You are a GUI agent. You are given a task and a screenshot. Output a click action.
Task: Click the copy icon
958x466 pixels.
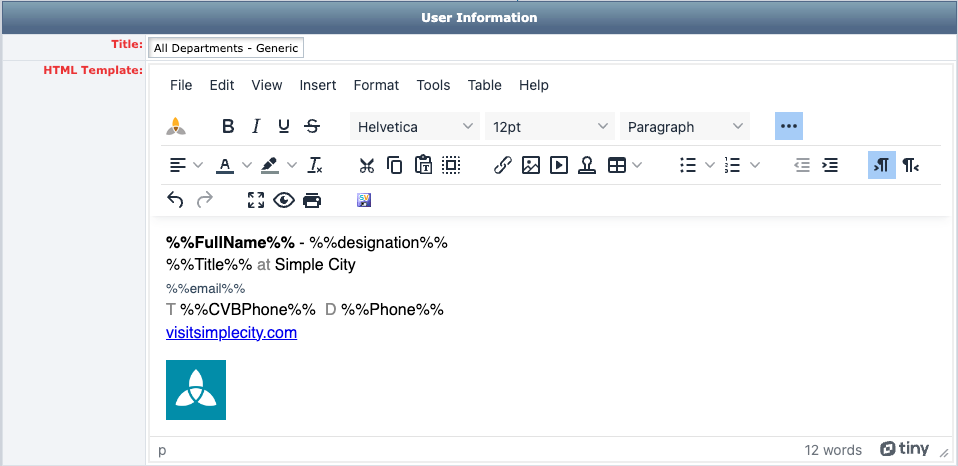[395, 165]
